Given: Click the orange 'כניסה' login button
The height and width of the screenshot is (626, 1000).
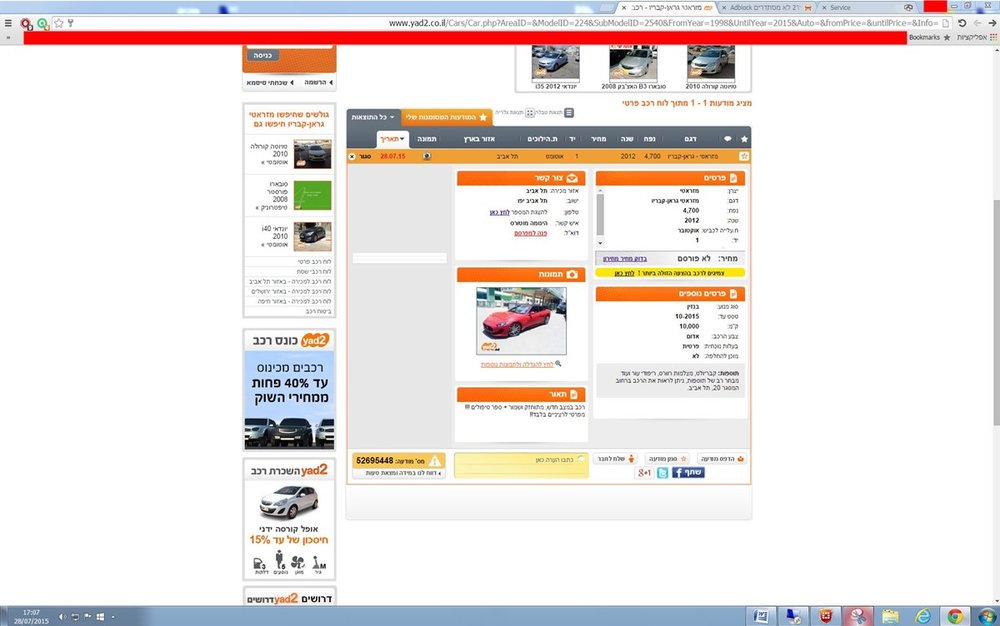Looking at the screenshot, I should coord(263,55).
